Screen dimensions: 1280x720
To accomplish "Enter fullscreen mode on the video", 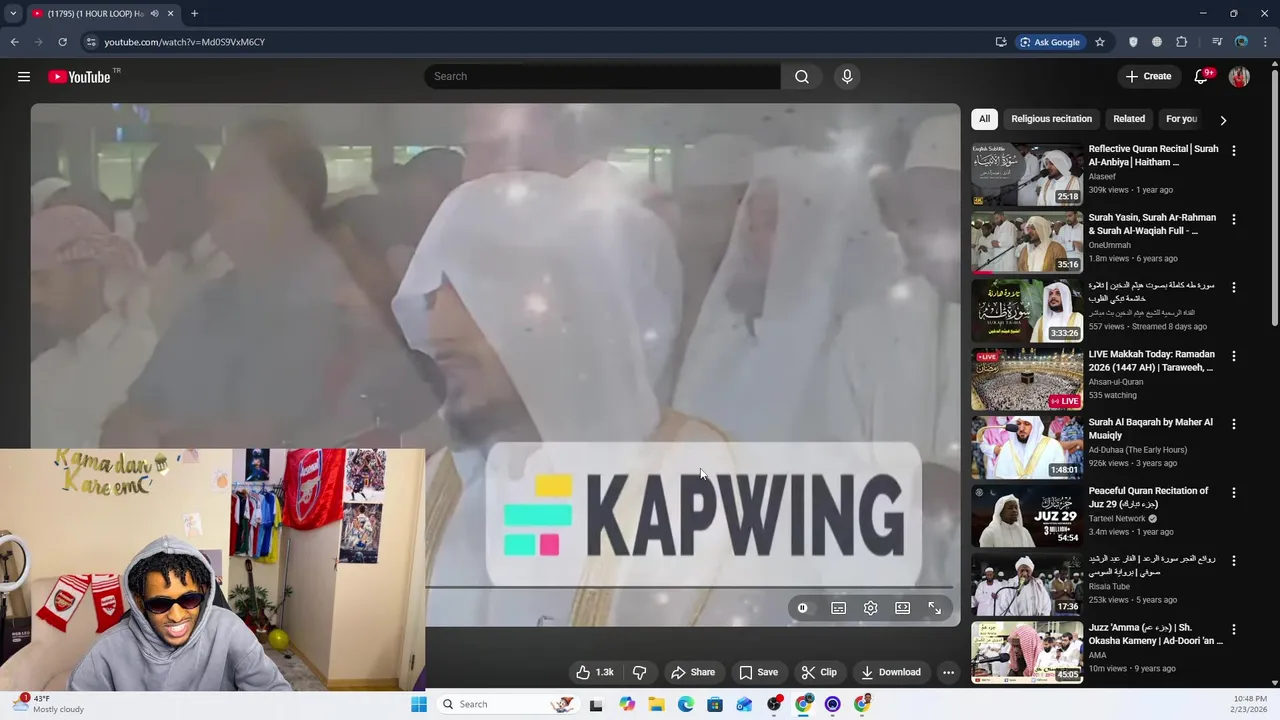I will pyautogui.click(x=934, y=608).
